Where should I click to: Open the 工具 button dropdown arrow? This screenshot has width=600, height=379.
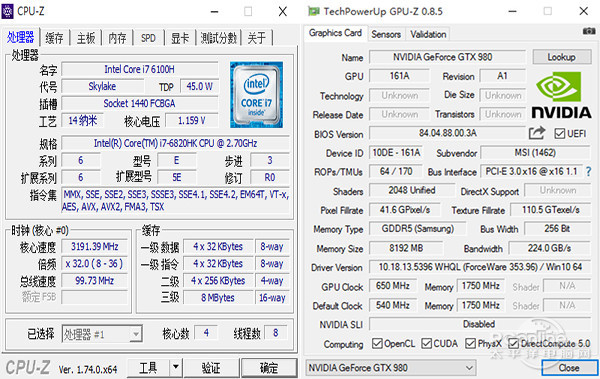pos(175,368)
